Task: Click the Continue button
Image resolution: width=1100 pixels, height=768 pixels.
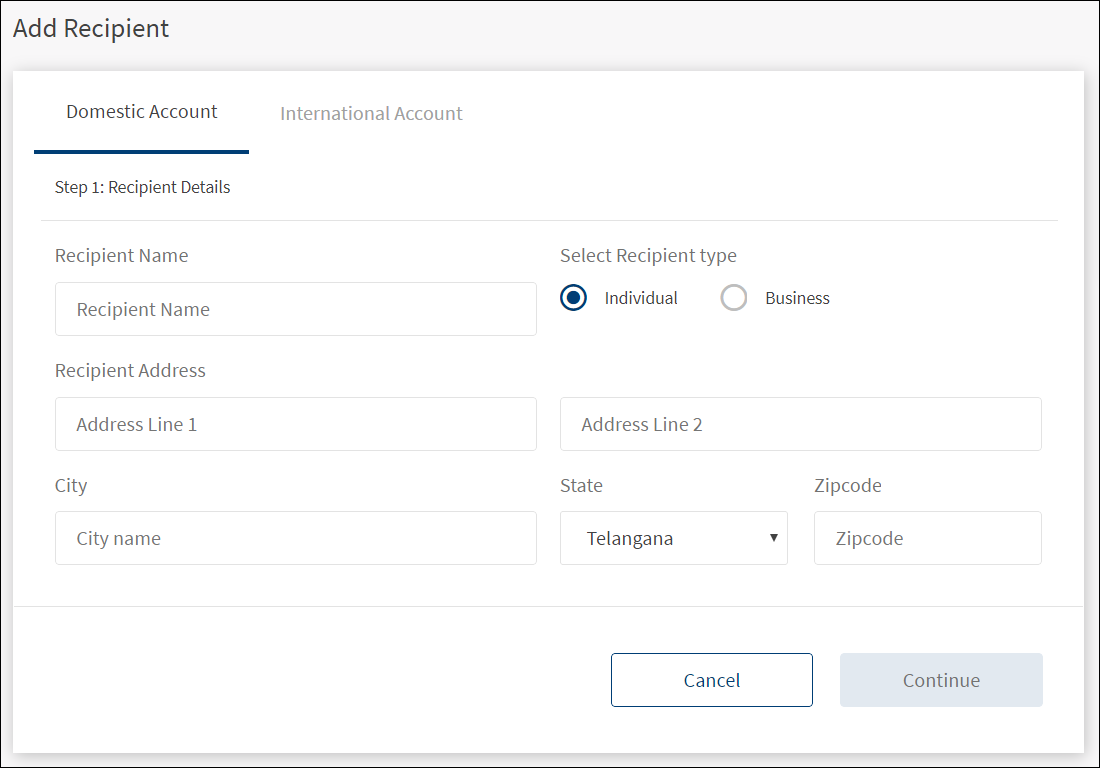Action: (x=941, y=680)
